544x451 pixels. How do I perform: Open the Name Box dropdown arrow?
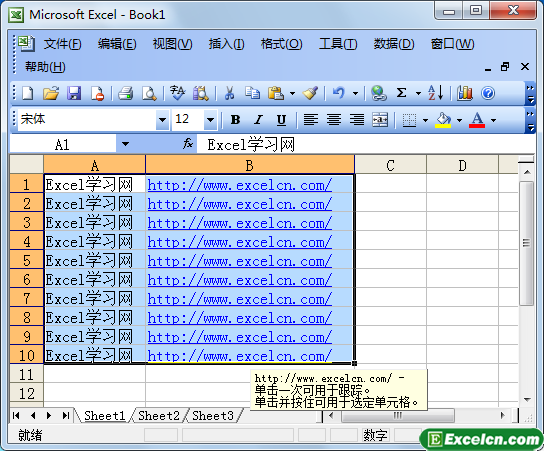pyautogui.click(x=125, y=144)
